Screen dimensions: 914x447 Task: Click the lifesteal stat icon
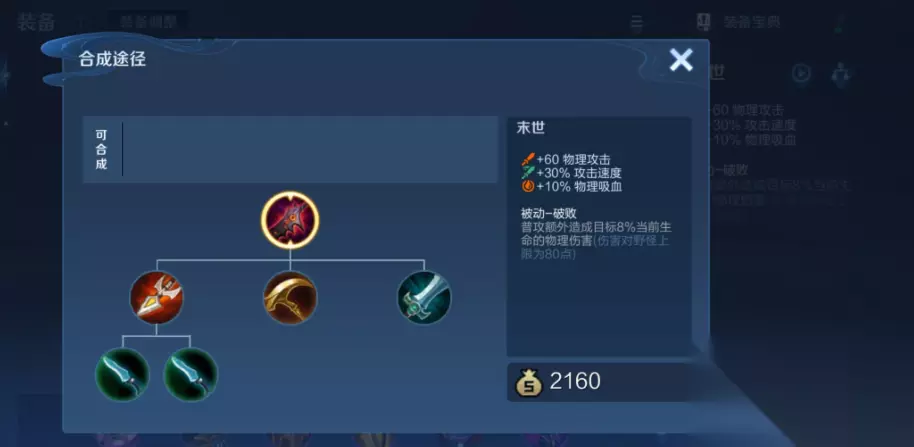(x=528, y=186)
